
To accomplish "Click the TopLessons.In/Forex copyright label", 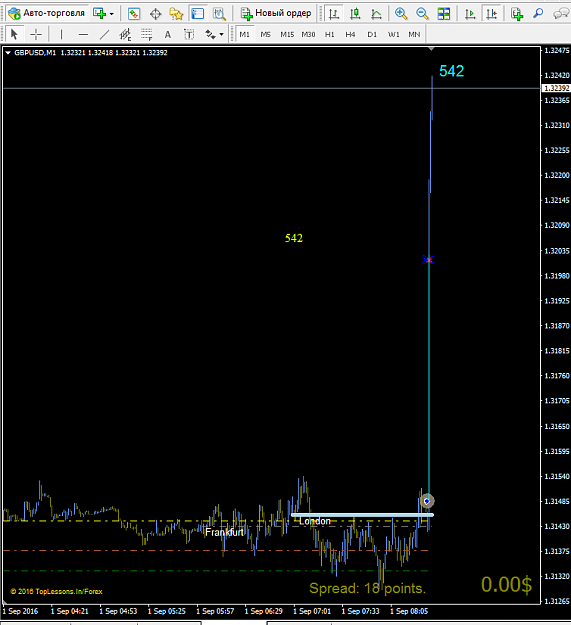I will pyautogui.click(x=56, y=592).
